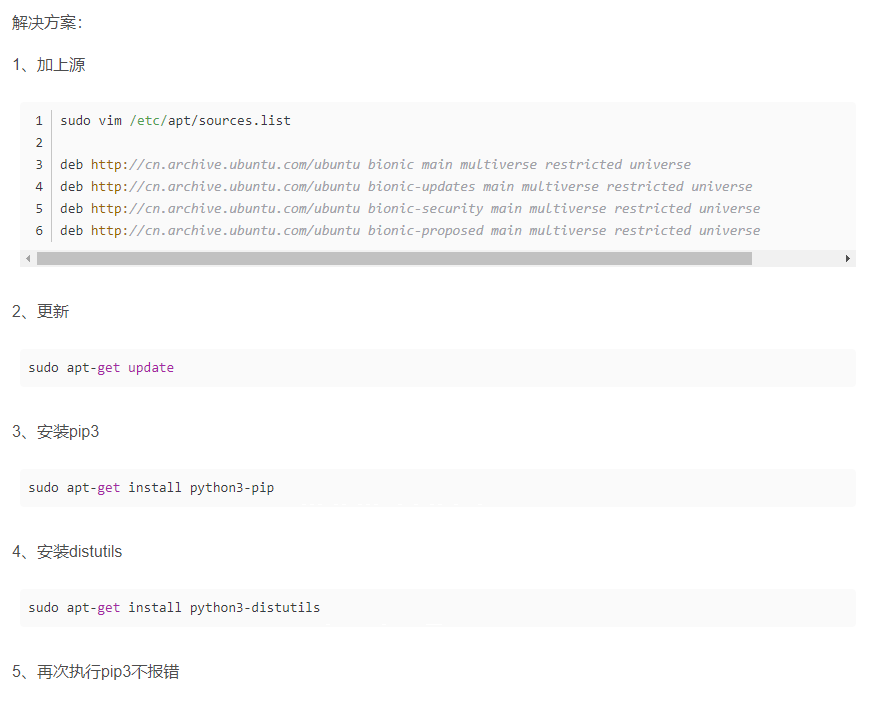
Task: Click the 1、加上源 section heading
Action: [46, 64]
